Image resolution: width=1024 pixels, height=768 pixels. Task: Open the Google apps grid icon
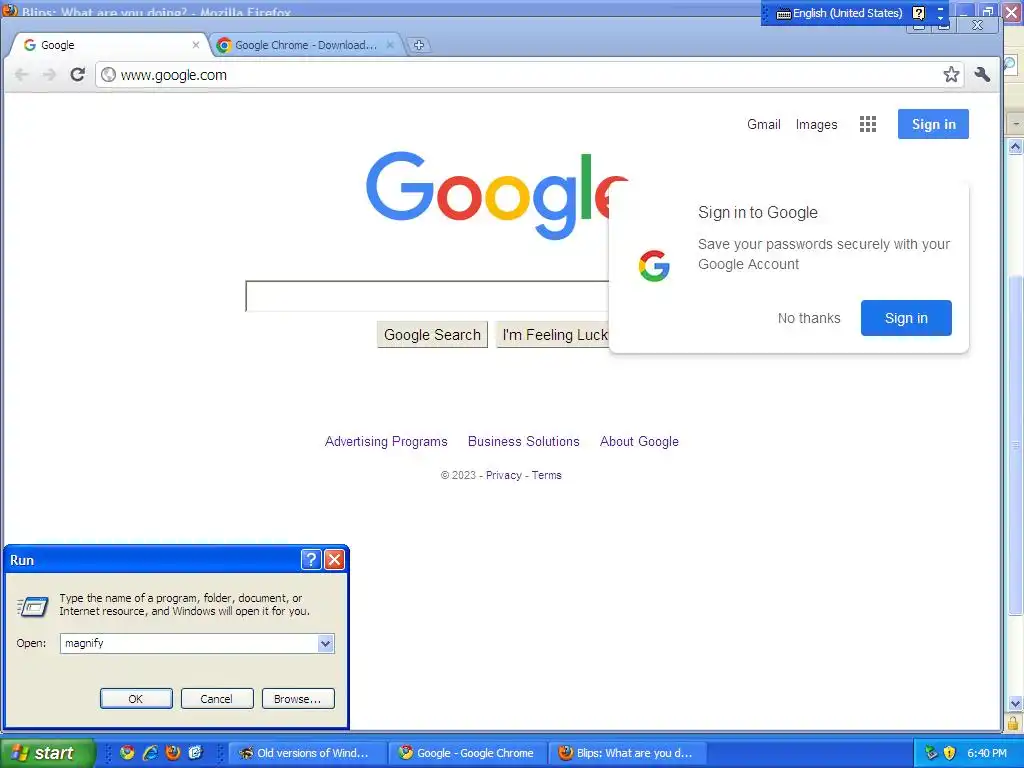click(x=868, y=124)
